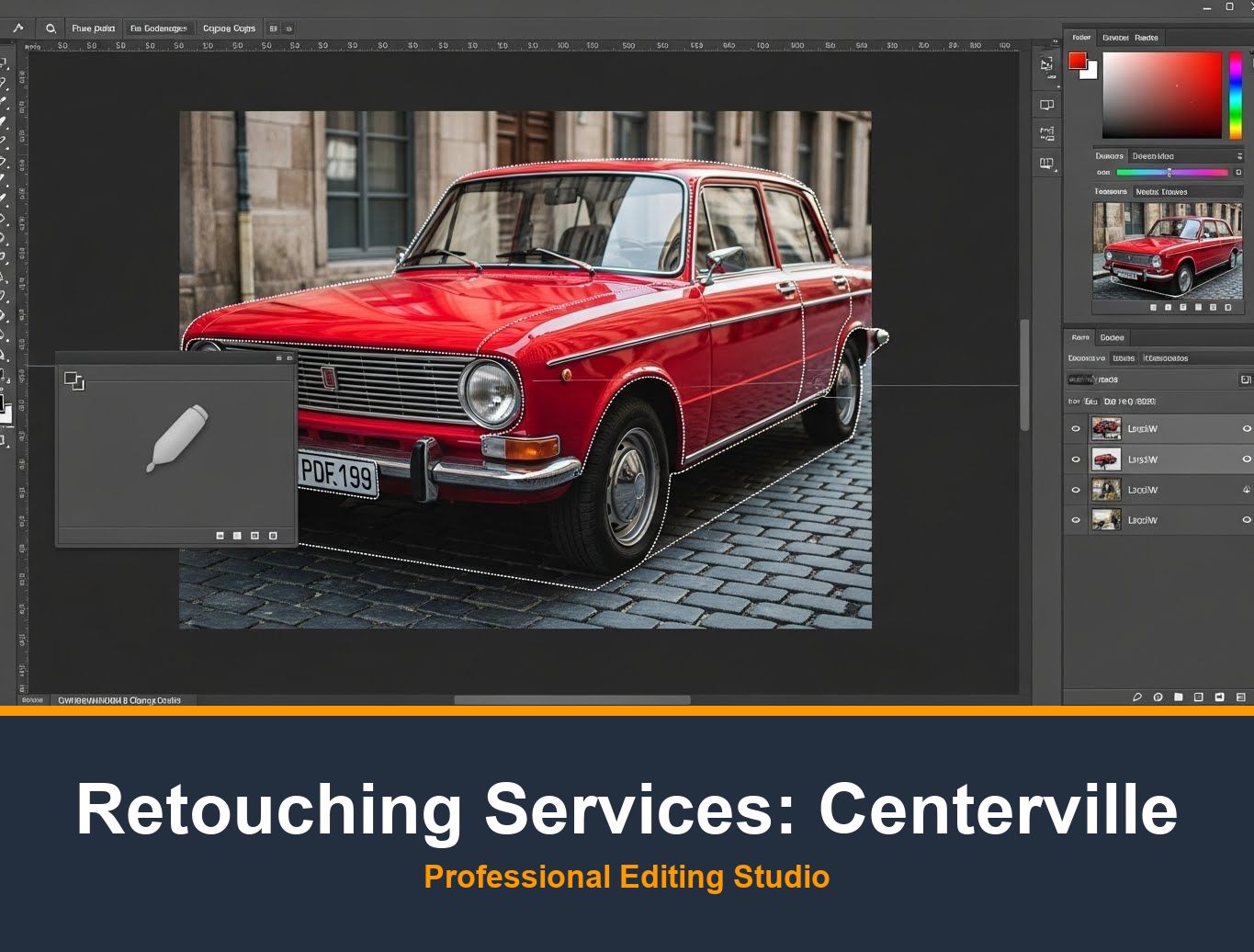Click the 'Fhee pulta' button in options bar
This screenshot has width=1254, height=952.
tap(94, 28)
